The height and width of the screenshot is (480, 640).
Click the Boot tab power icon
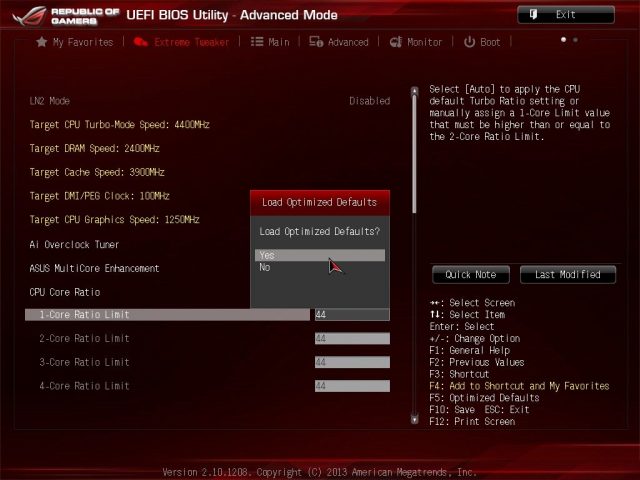[x=469, y=42]
